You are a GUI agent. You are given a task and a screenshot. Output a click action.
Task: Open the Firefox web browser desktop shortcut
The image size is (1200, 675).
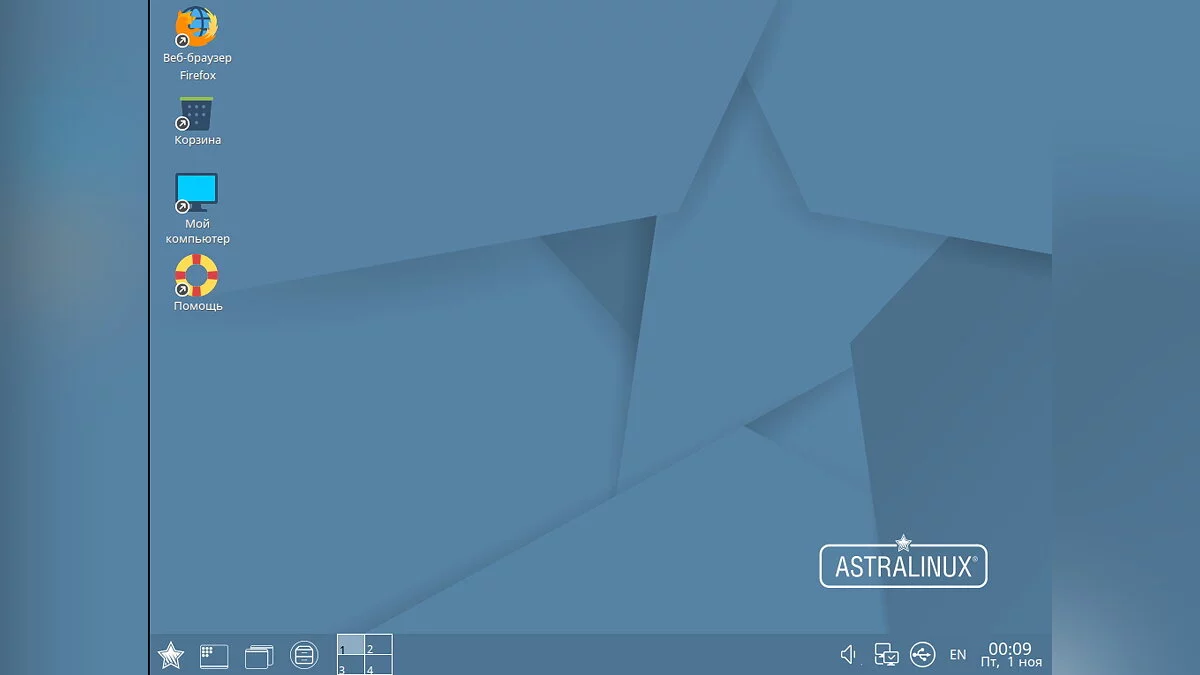click(196, 26)
